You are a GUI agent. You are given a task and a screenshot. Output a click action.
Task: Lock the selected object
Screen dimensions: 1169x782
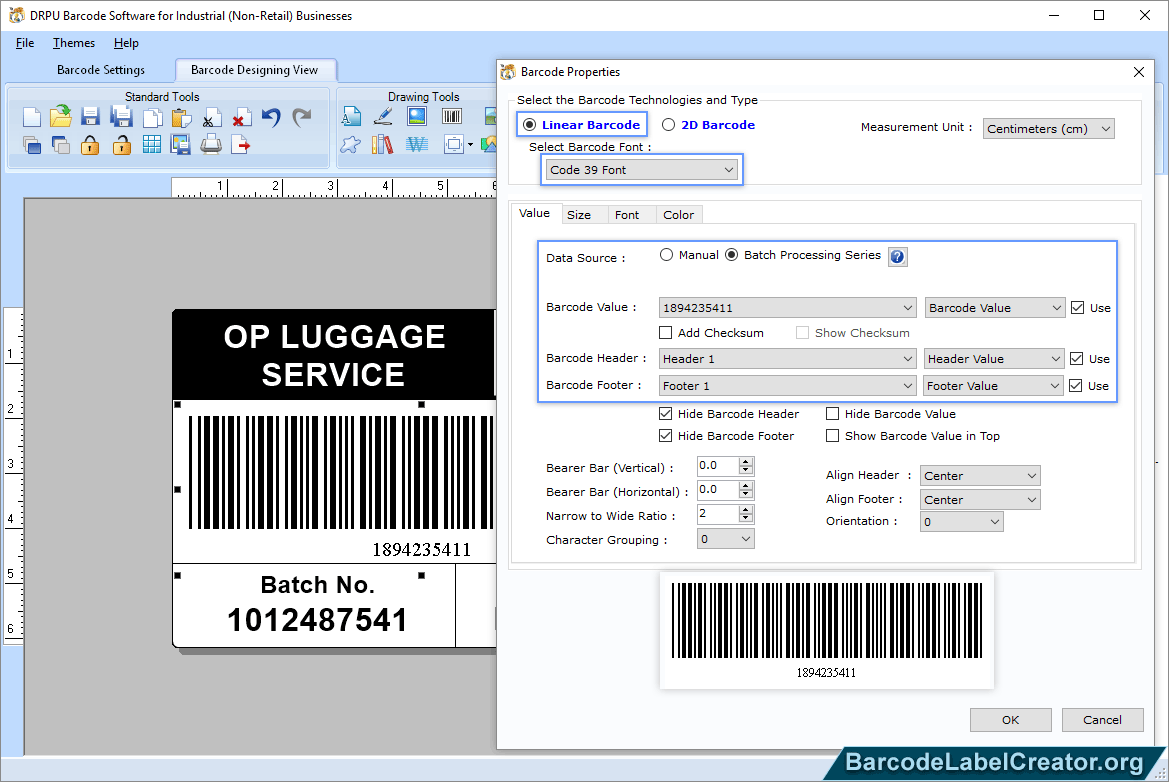[92, 145]
